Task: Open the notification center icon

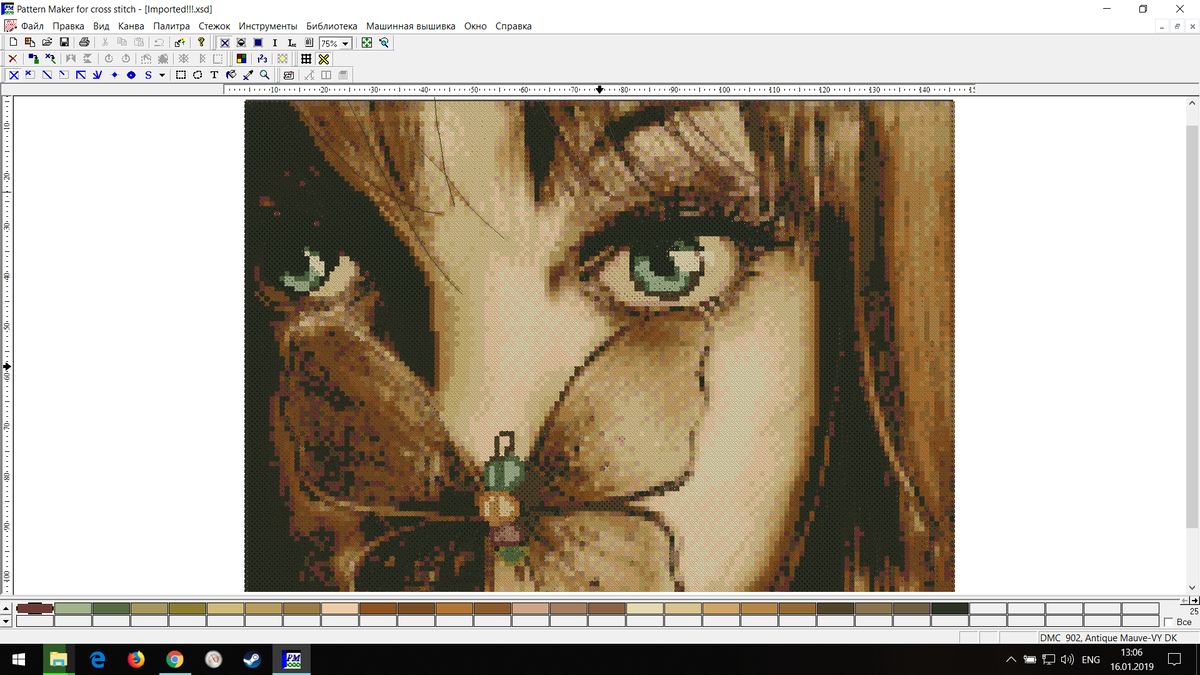Action: (1174, 659)
